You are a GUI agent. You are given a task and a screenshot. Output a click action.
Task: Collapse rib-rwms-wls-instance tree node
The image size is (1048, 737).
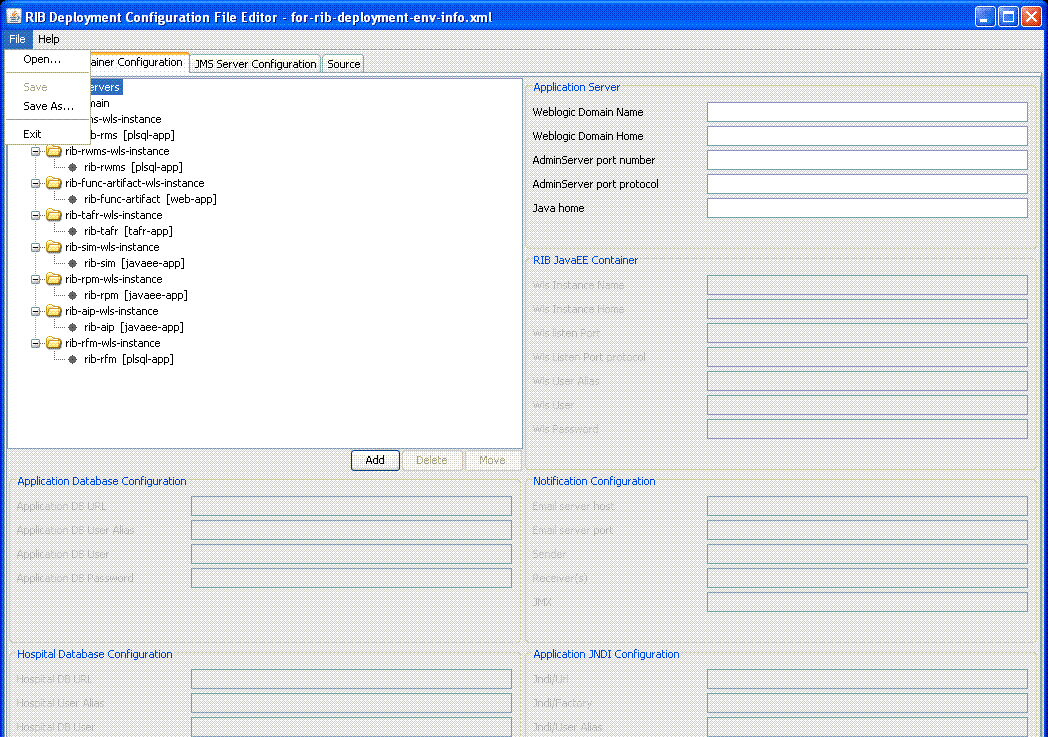click(35, 152)
